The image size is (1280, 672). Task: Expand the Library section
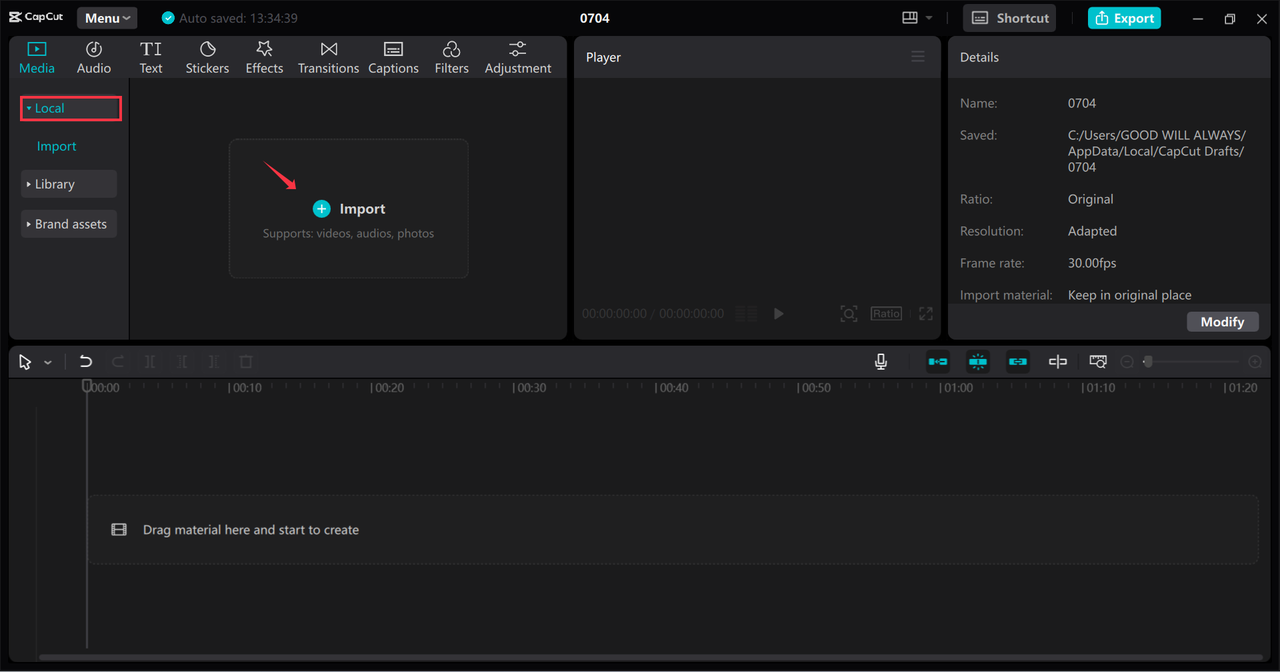click(69, 184)
